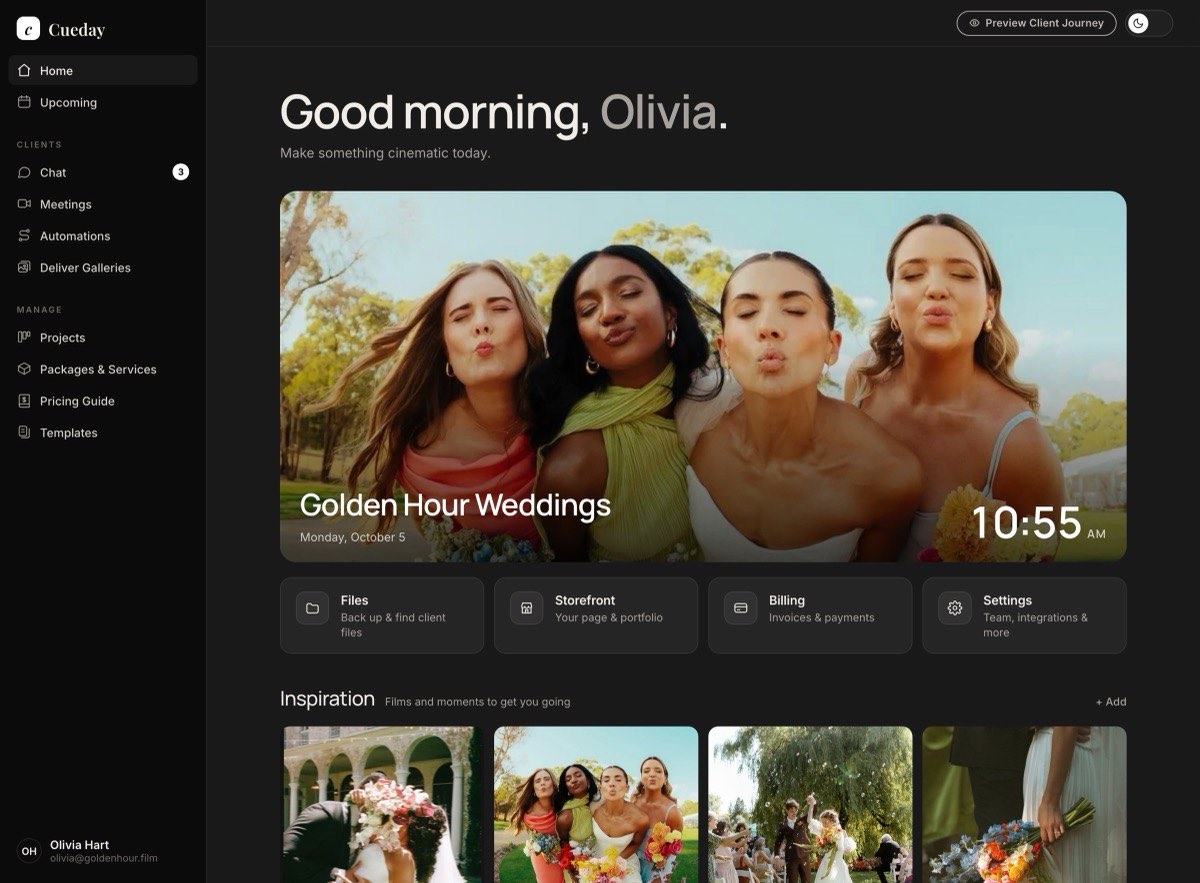Screen dimensions: 1200x883
Task: Click the "Good morning, Olivia." greeting
Action: click(x=504, y=112)
